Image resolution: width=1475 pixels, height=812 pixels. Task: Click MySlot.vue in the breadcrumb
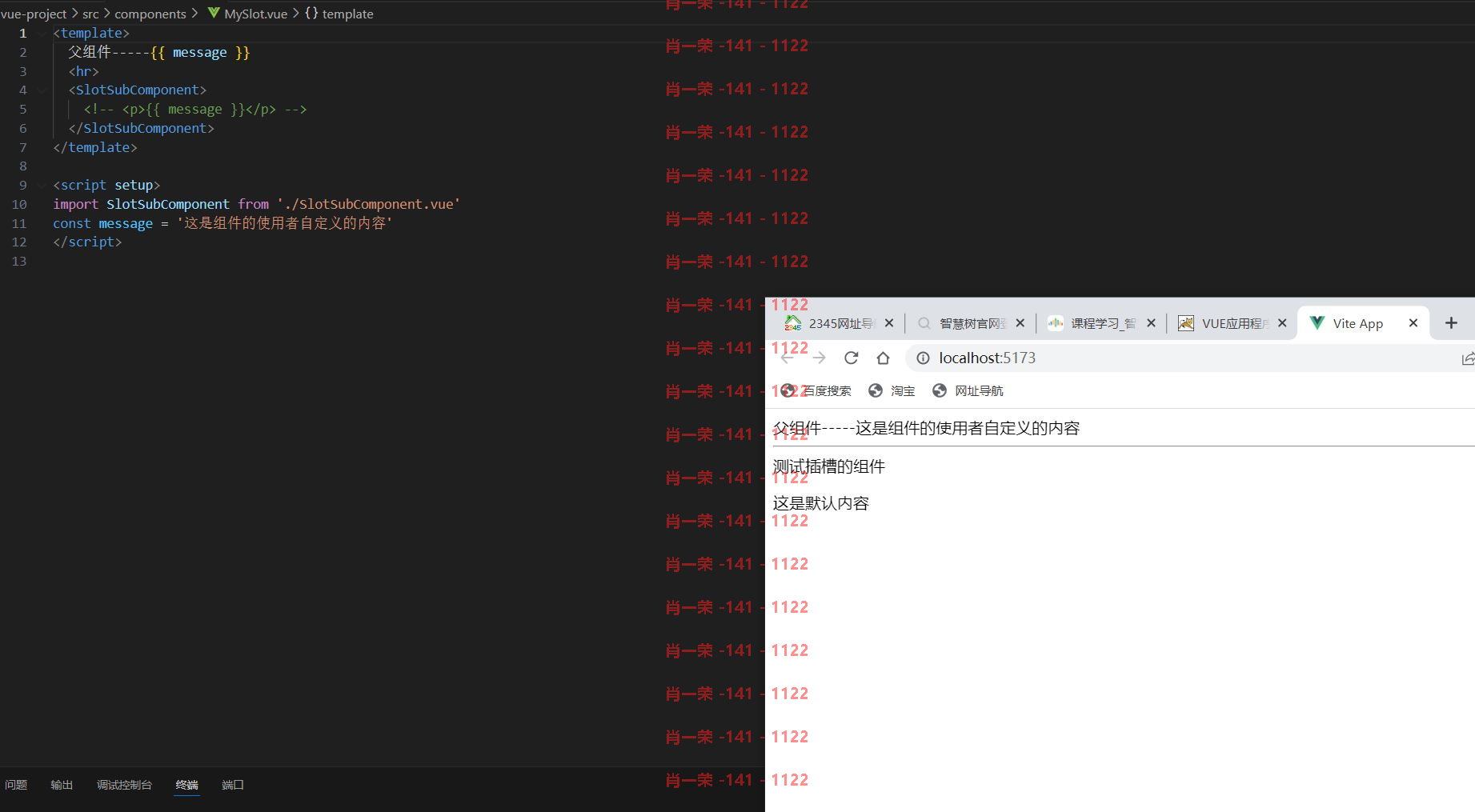(x=247, y=14)
